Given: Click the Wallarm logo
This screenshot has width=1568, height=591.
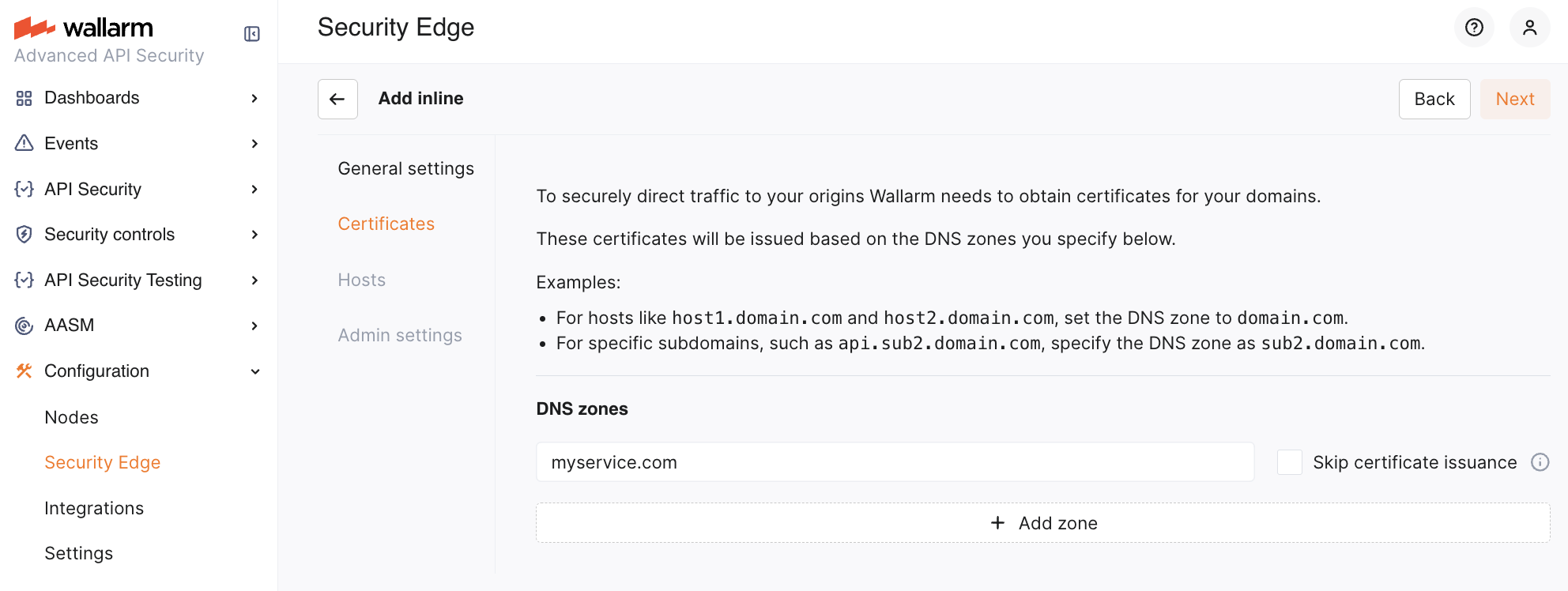Looking at the screenshot, I should coord(84,28).
